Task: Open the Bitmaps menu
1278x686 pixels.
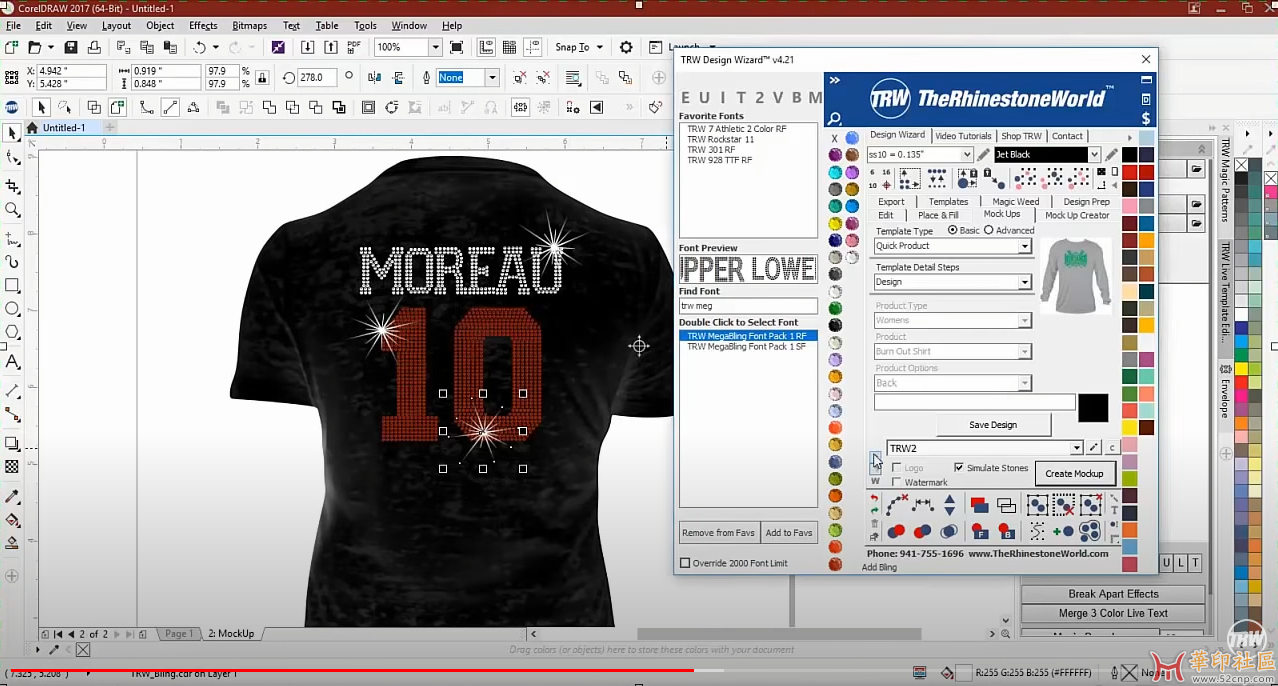Action: 249,26
